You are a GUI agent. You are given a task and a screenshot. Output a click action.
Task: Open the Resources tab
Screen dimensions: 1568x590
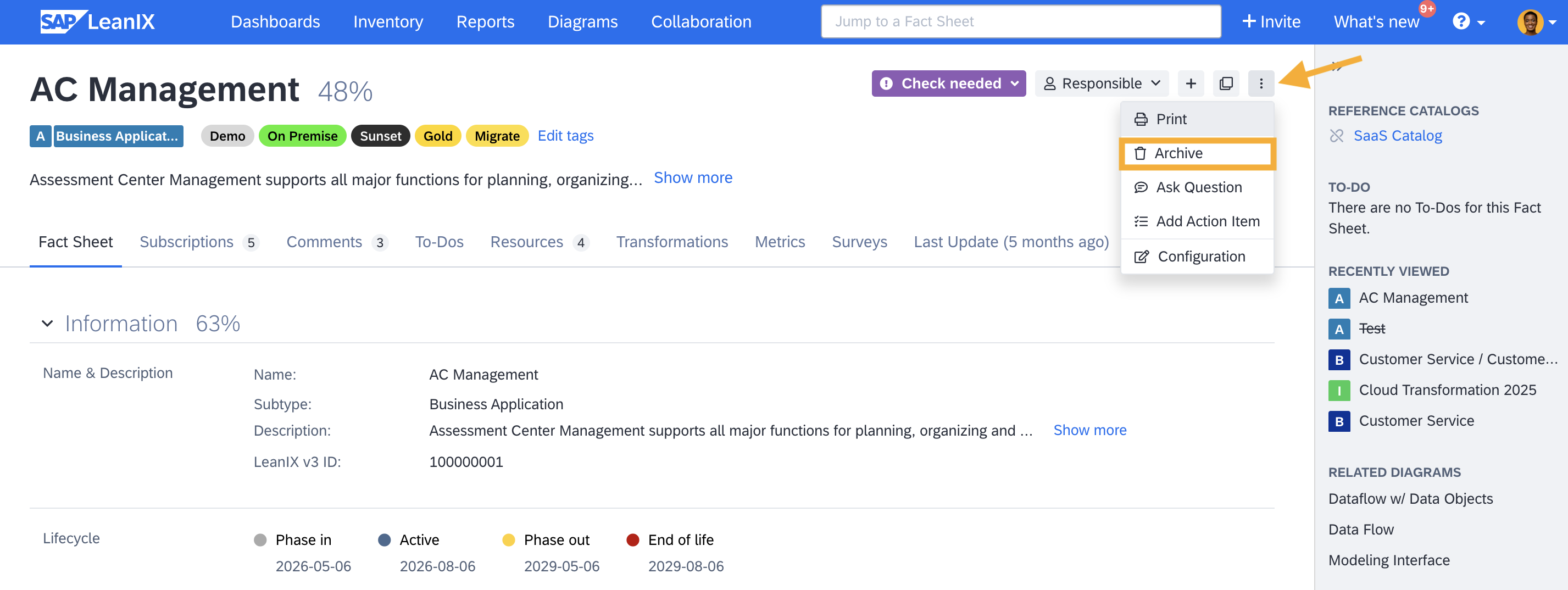(540, 242)
